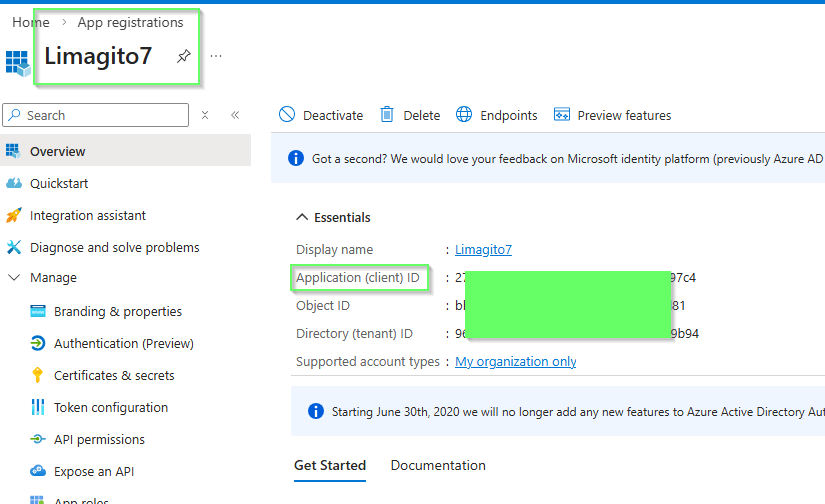The width and height of the screenshot is (825, 504).
Task: Click the Token configuration bars icon
Action: coord(38,407)
